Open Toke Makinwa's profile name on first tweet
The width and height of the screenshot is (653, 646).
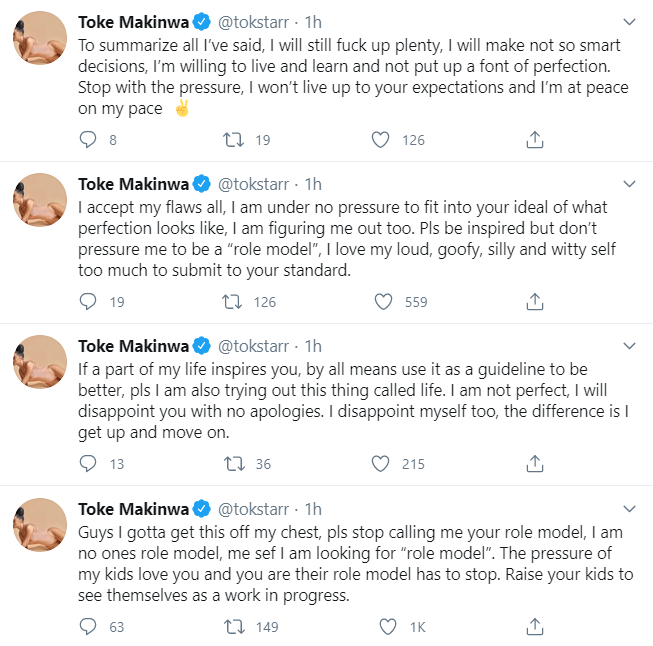click(133, 22)
